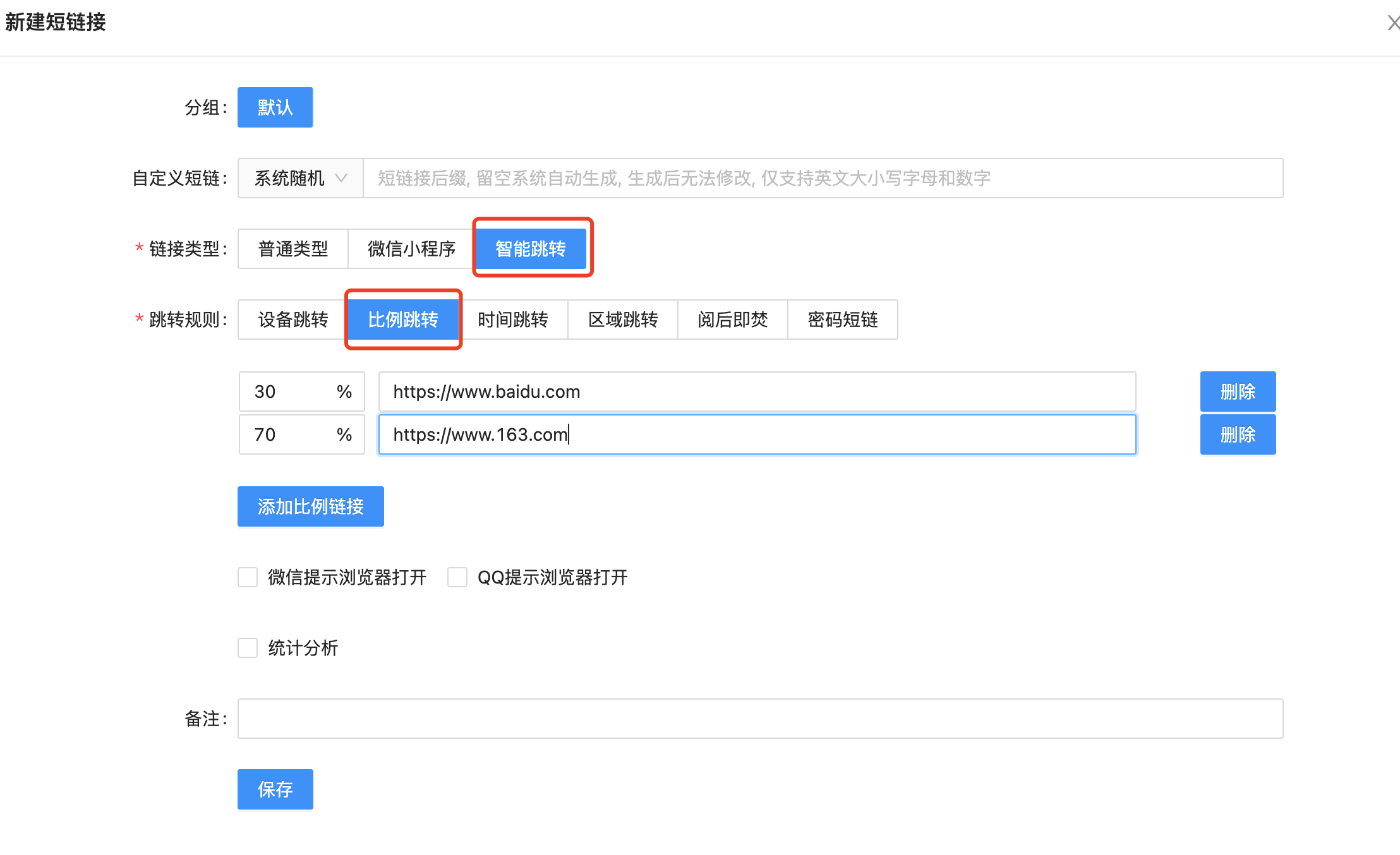Image resolution: width=1400 pixels, height=855 pixels.
Task: Click the 保存 button
Action: 275,789
